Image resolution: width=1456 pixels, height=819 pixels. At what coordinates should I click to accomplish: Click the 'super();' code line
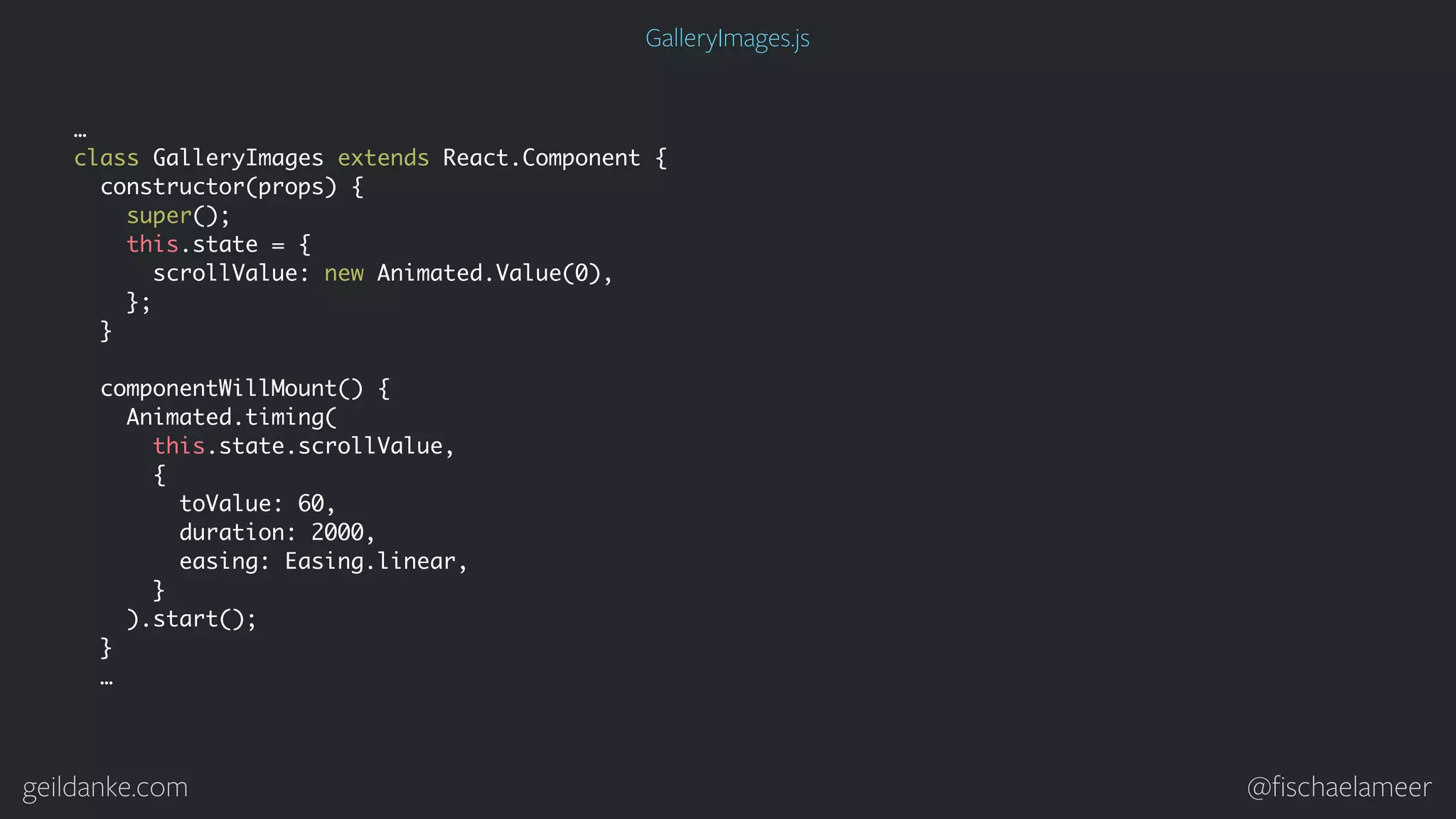[x=178, y=216]
